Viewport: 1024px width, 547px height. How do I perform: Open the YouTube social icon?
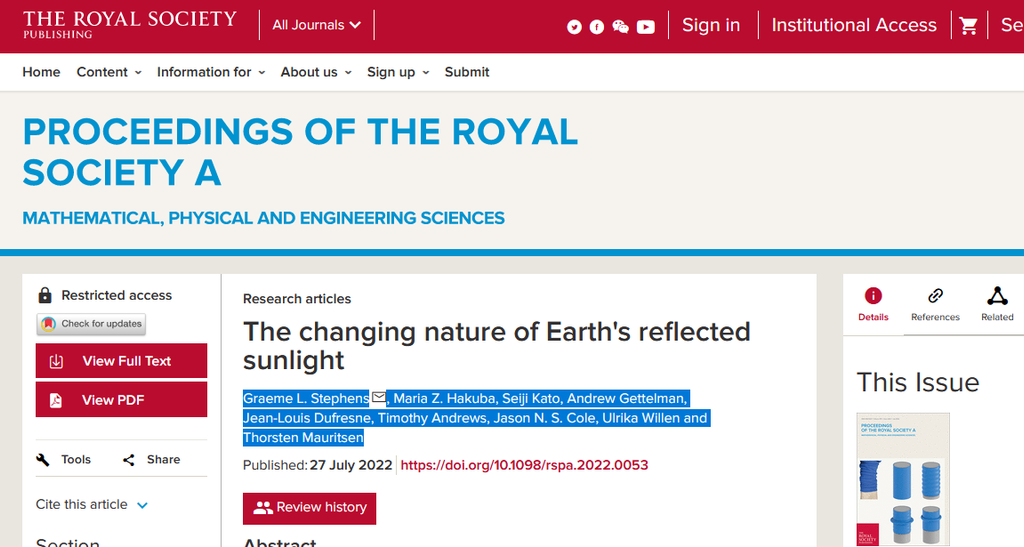(x=646, y=27)
